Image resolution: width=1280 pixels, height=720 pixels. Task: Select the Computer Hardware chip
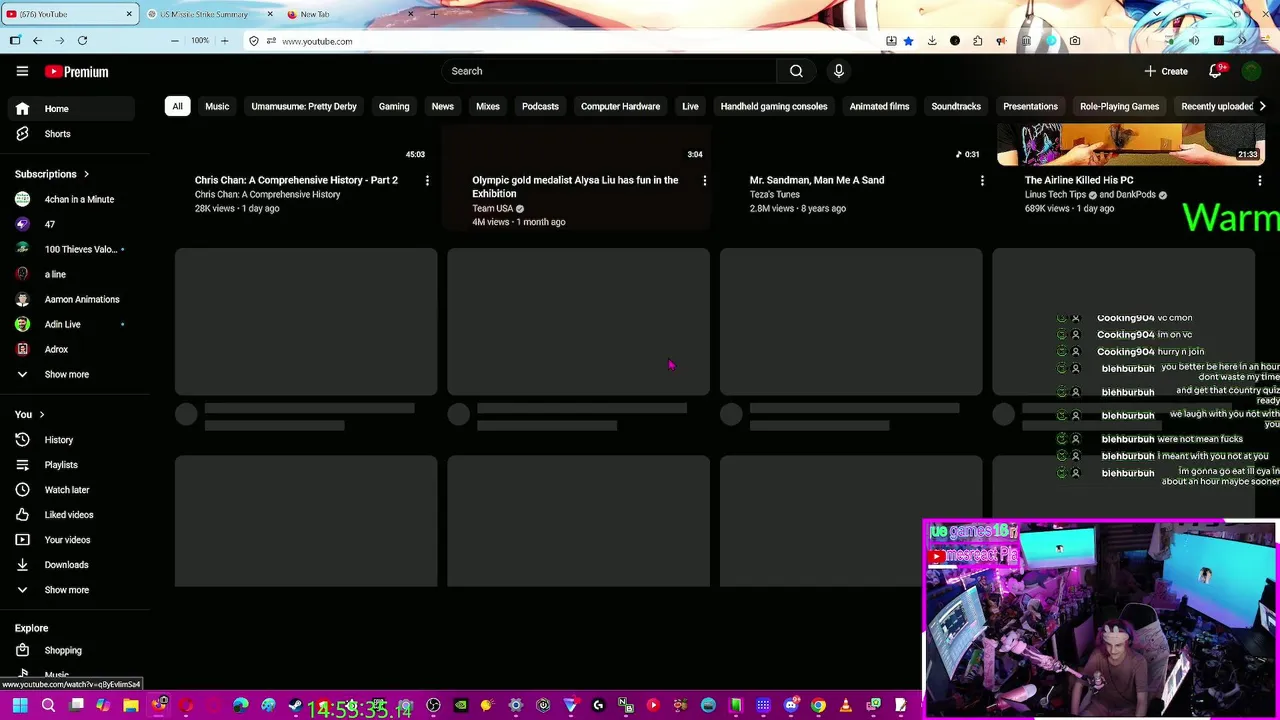tap(620, 106)
